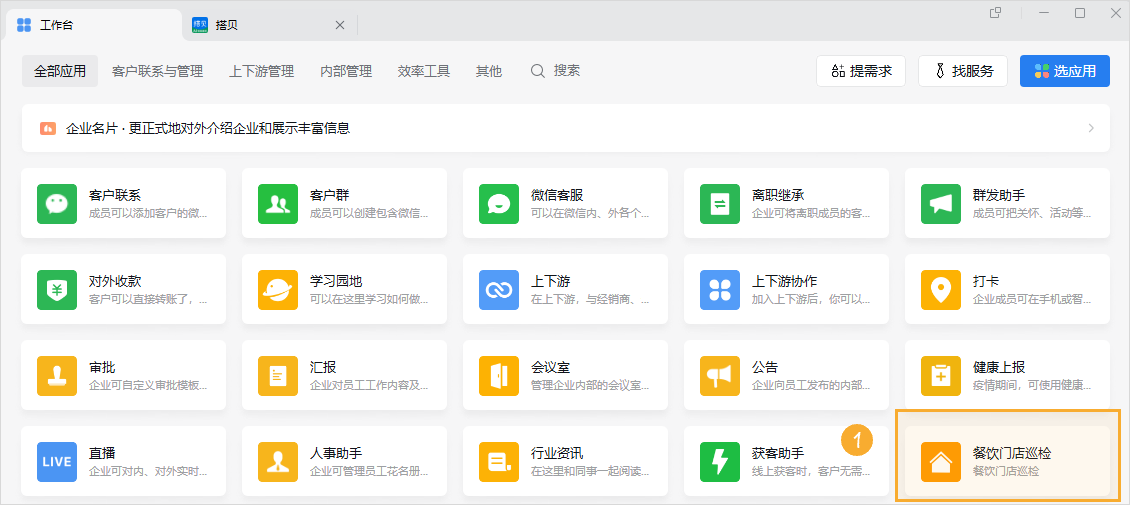Click the 找服务 button
The image size is (1130, 505).
[963, 71]
